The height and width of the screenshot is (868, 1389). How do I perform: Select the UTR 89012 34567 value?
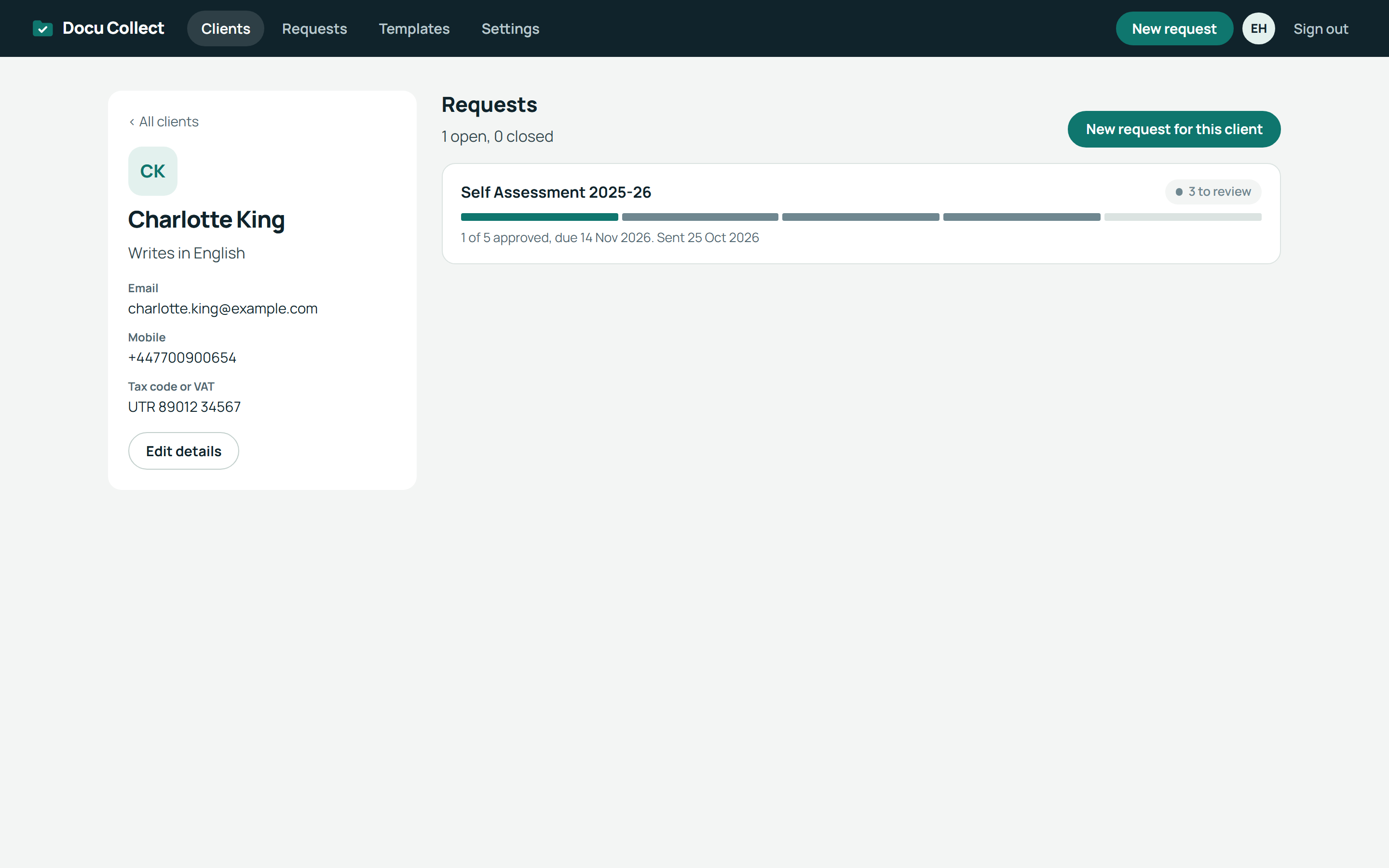(x=184, y=407)
